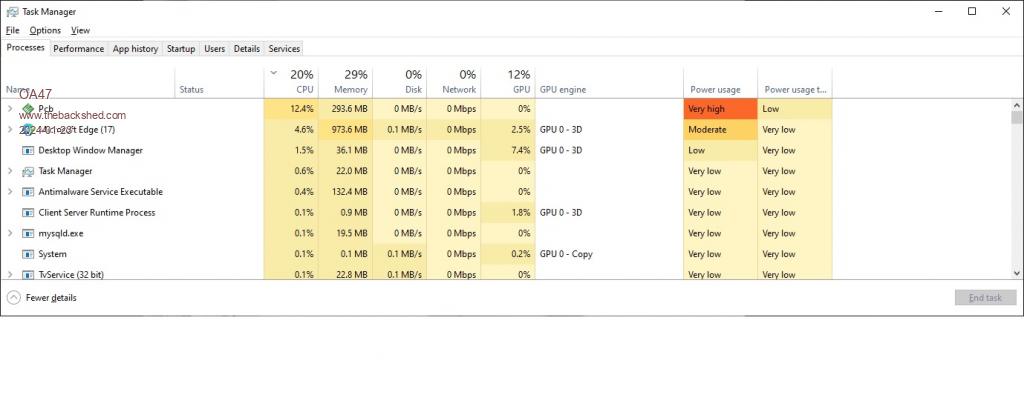1024x406 pixels.
Task: Click the System process icon
Action: point(27,254)
